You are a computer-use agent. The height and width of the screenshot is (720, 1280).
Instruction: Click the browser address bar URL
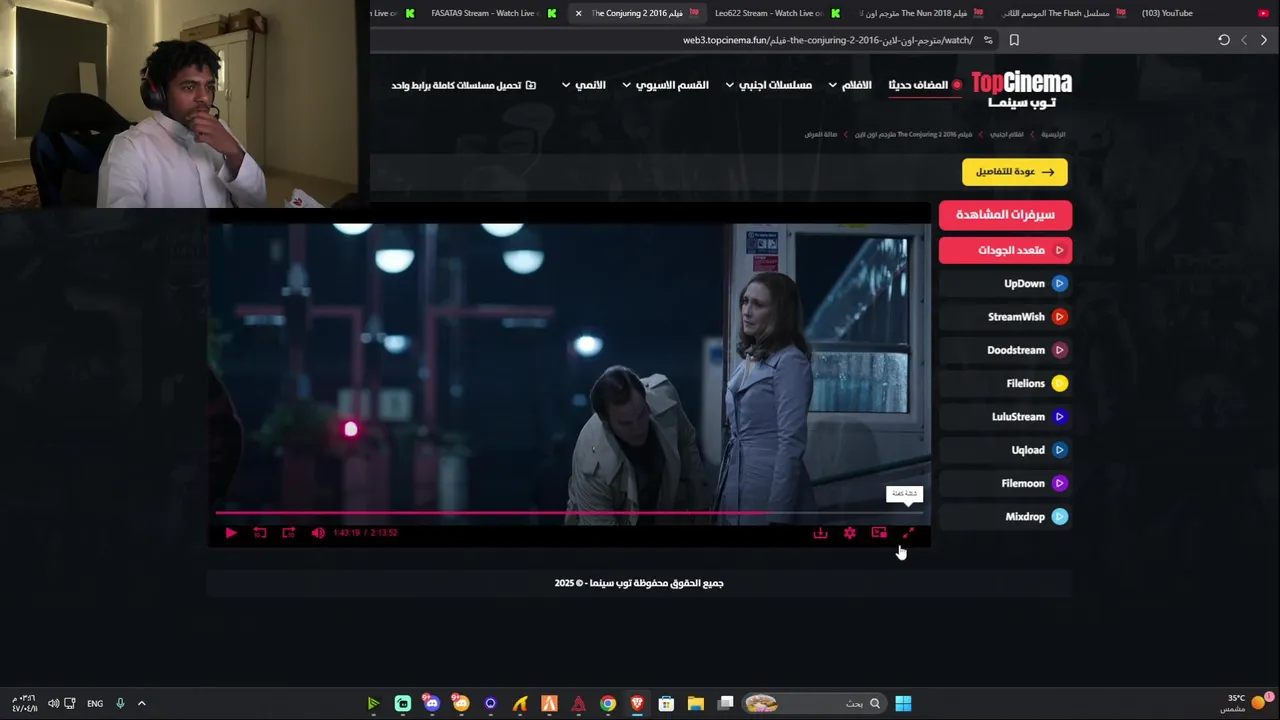tap(827, 40)
